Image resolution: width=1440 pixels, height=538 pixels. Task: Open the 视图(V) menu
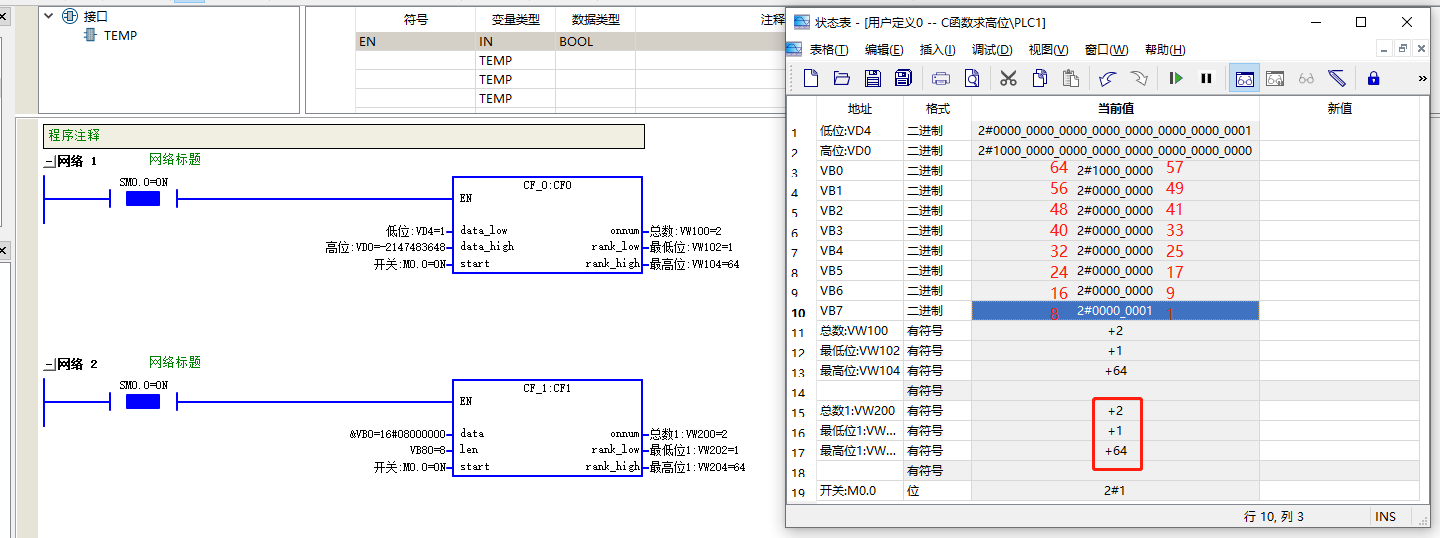pos(1048,50)
